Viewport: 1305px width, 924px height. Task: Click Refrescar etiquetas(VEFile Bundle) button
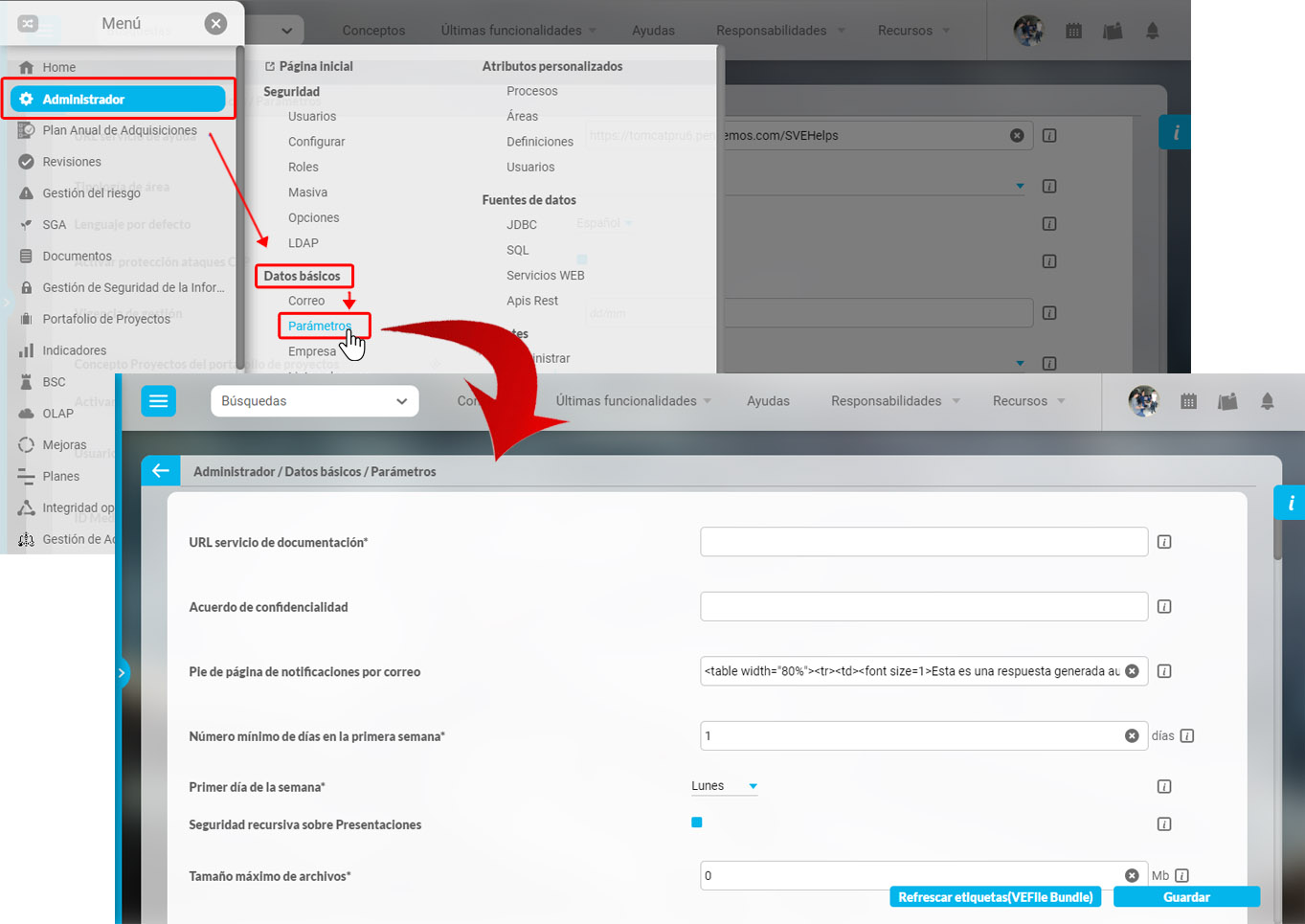(x=995, y=897)
